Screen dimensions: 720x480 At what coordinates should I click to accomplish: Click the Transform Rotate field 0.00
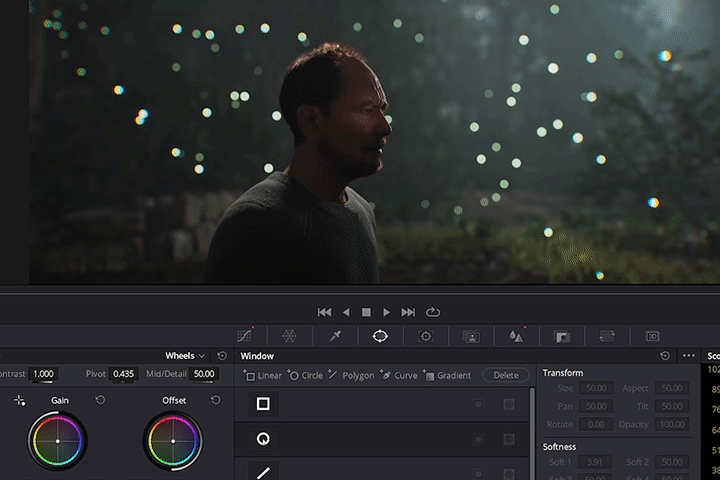point(596,424)
